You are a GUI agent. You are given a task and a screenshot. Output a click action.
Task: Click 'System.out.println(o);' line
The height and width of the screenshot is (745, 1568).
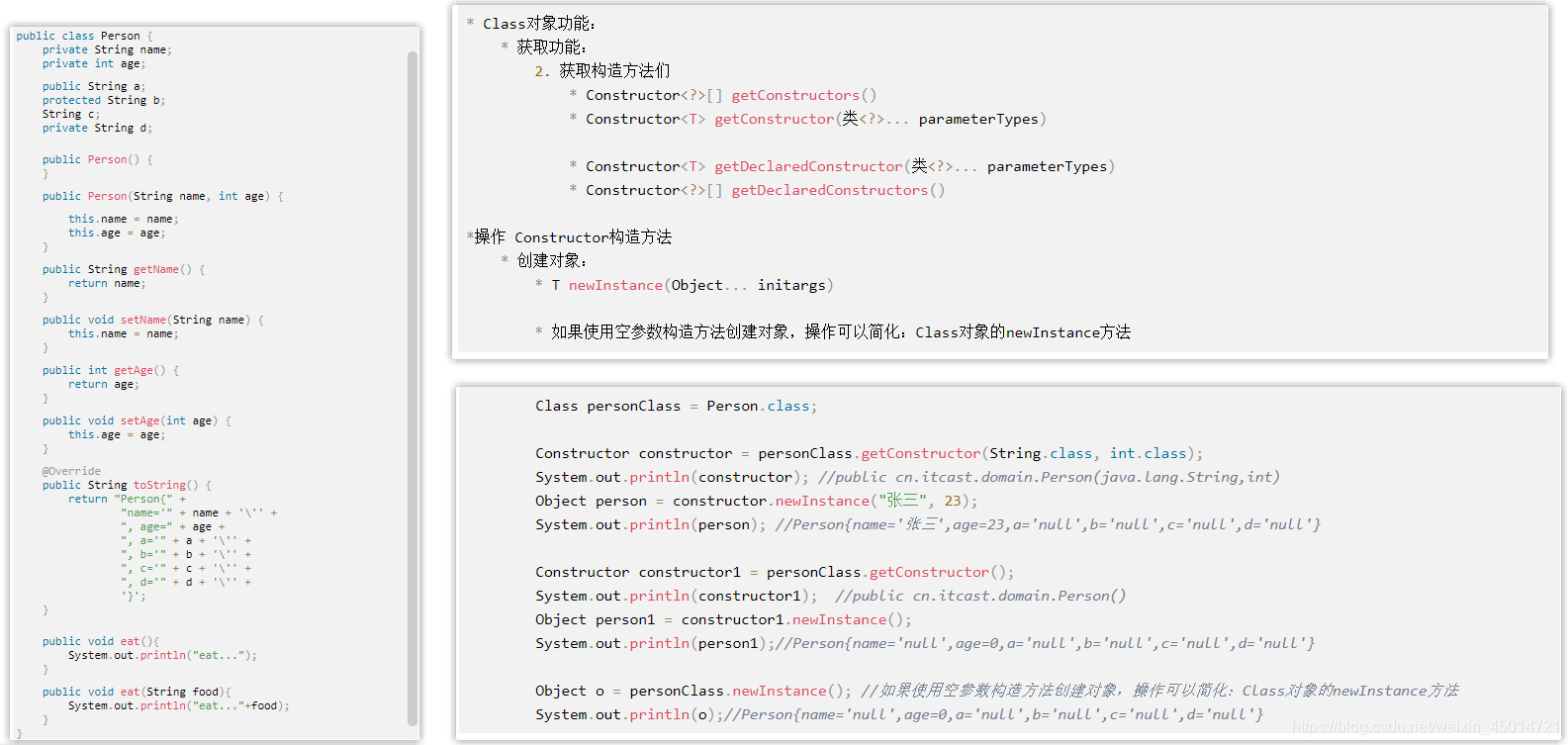[x=899, y=714]
